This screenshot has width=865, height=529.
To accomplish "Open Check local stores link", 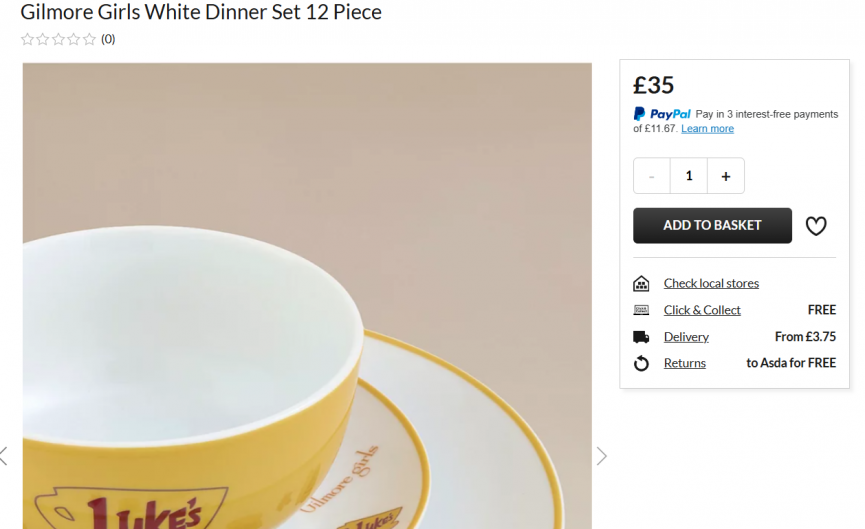I will pyautogui.click(x=711, y=284).
